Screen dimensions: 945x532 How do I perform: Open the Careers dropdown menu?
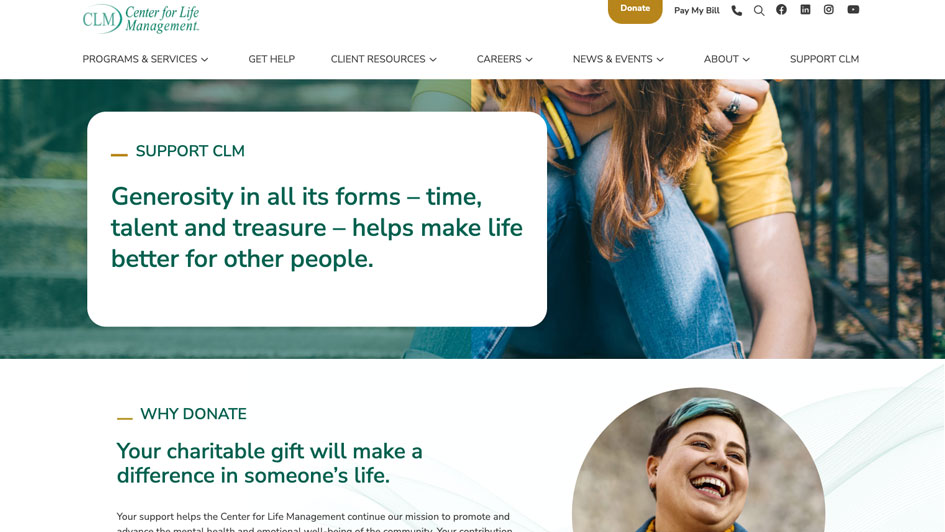pos(504,59)
